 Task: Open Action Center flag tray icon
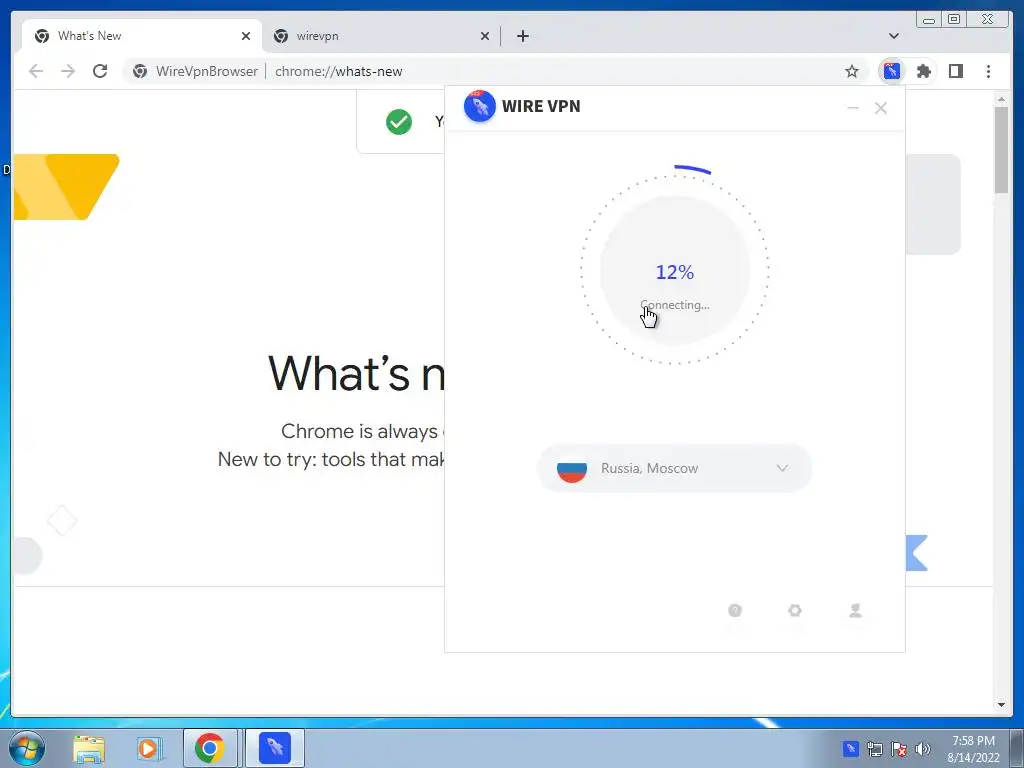(x=899, y=749)
